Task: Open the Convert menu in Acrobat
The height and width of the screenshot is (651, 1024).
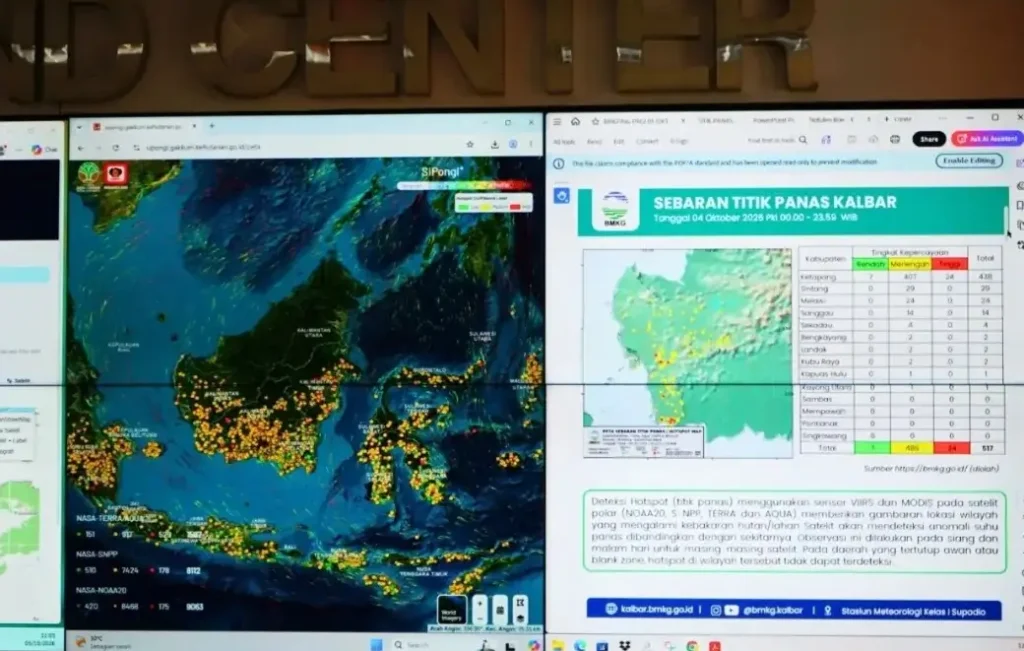Action: pos(647,141)
